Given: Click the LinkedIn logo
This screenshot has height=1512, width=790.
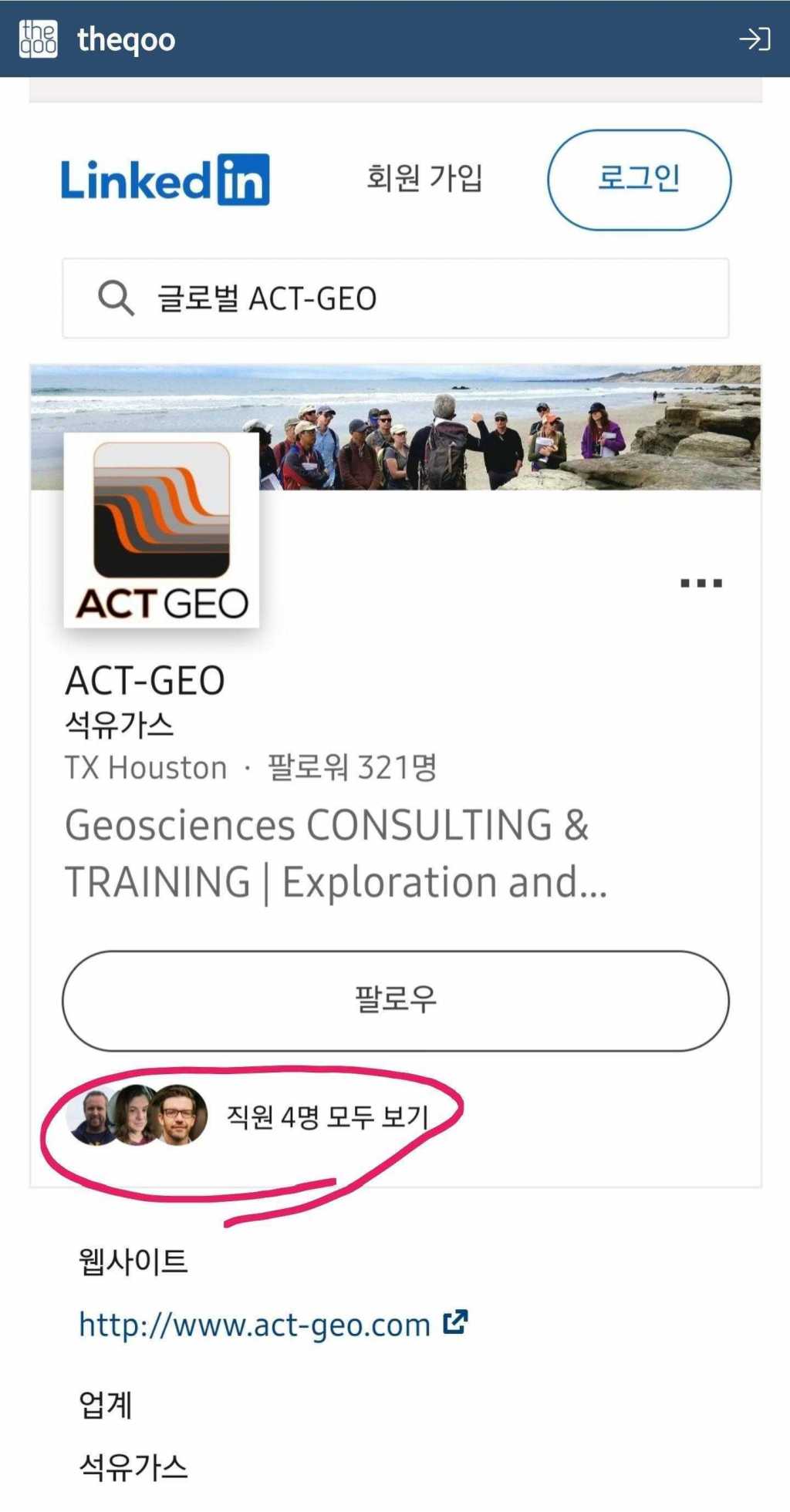Looking at the screenshot, I should 165,180.
